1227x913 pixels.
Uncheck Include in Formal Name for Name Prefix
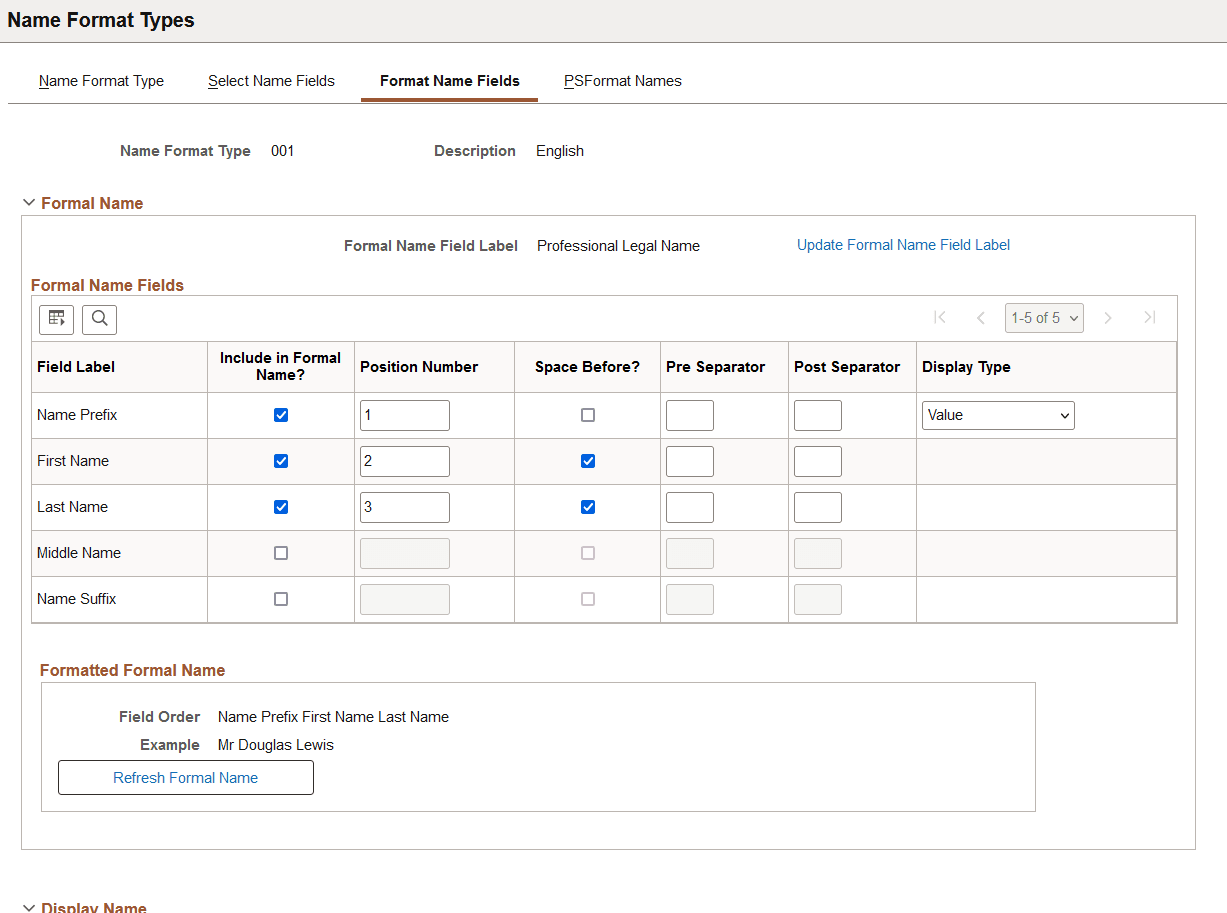pyautogui.click(x=281, y=415)
